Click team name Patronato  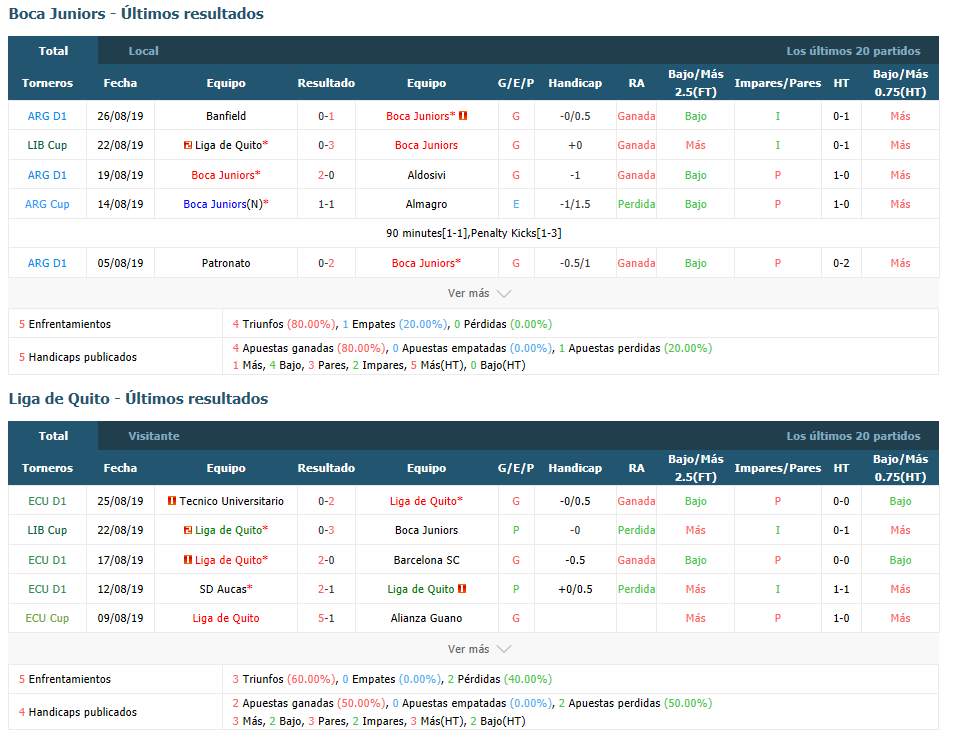pos(226,263)
